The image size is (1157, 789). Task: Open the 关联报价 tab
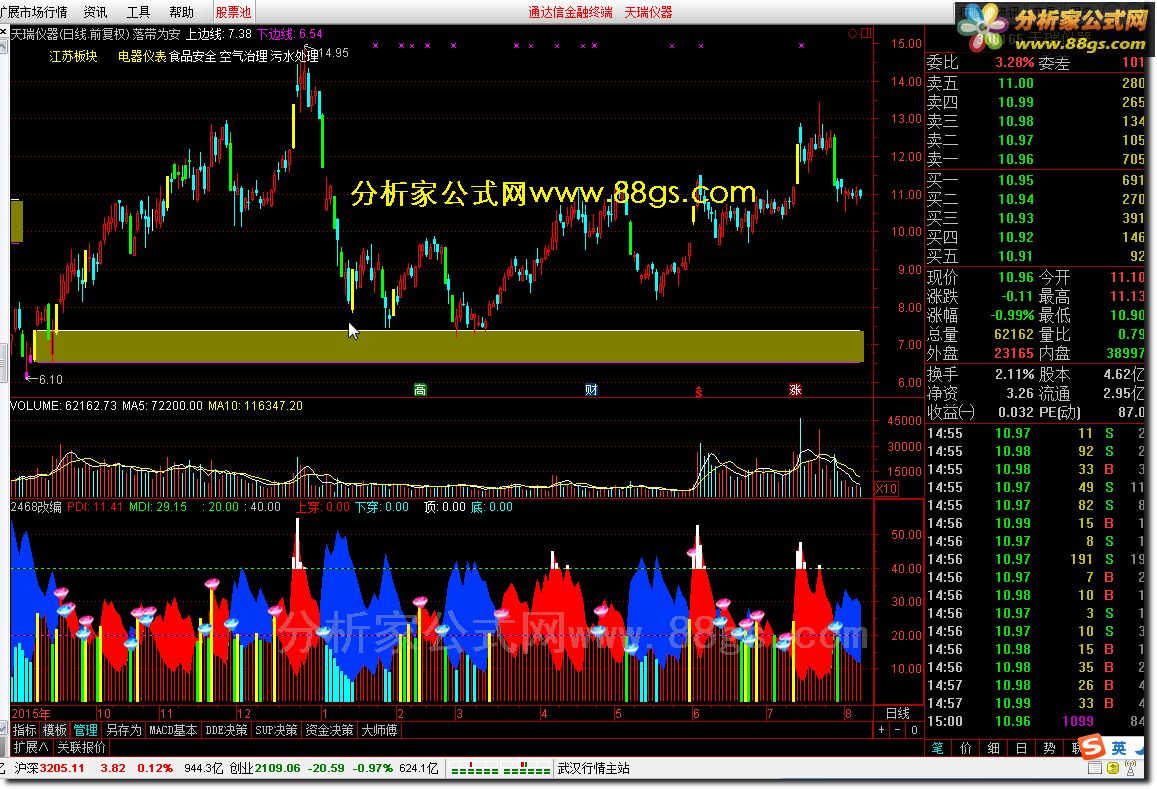[x=81, y=747]
